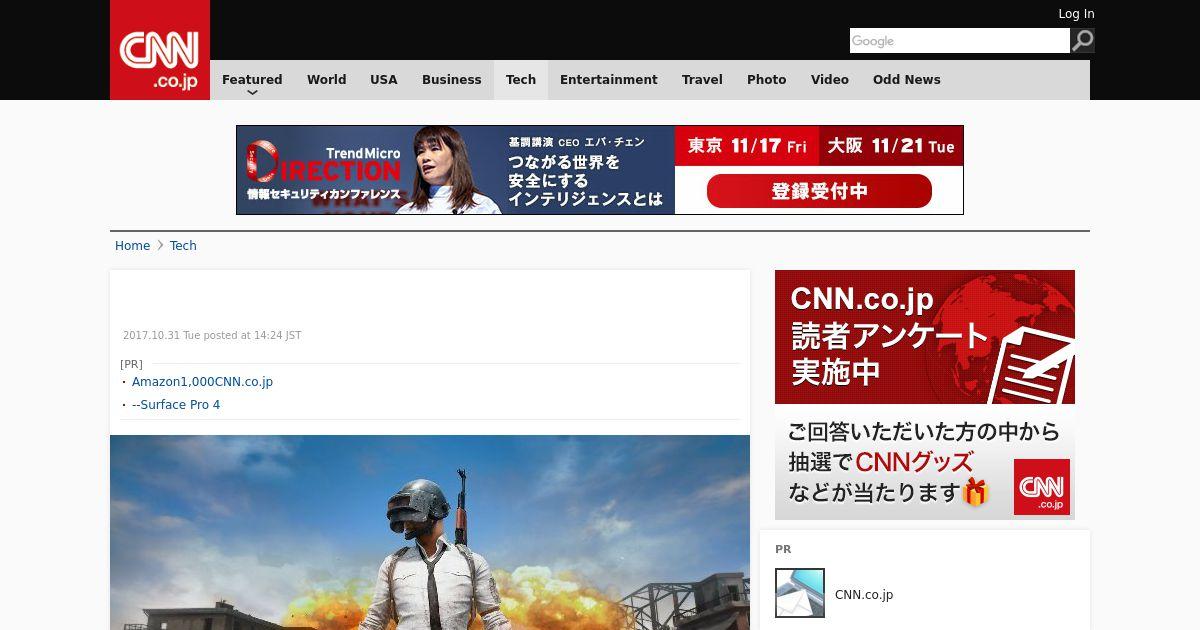1200x630 pixels.
Task: Open the Odd News section
Action: click(x=907, y=80)
